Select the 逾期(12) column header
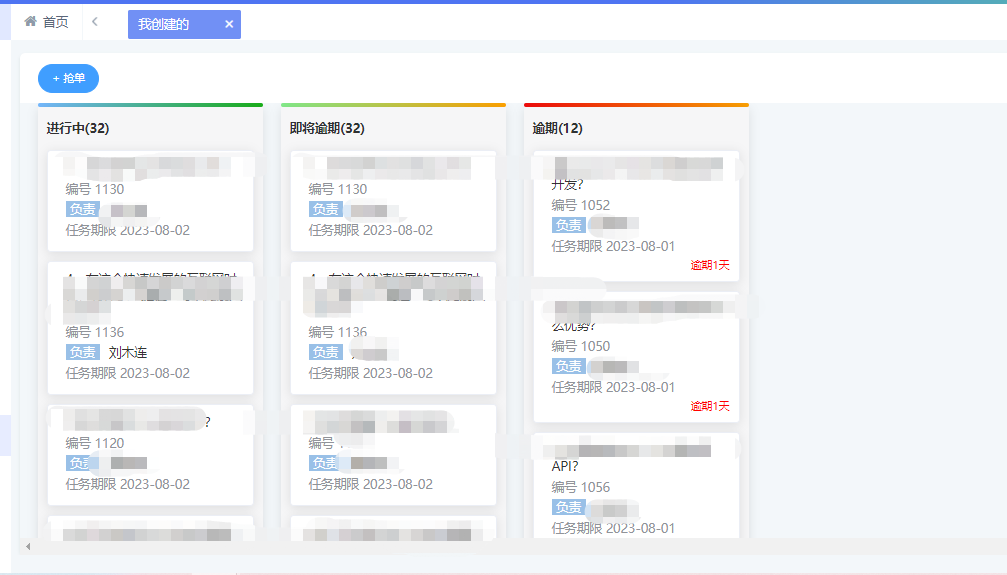The height and width of the screenshot is (575, 1007). (557, 128)
